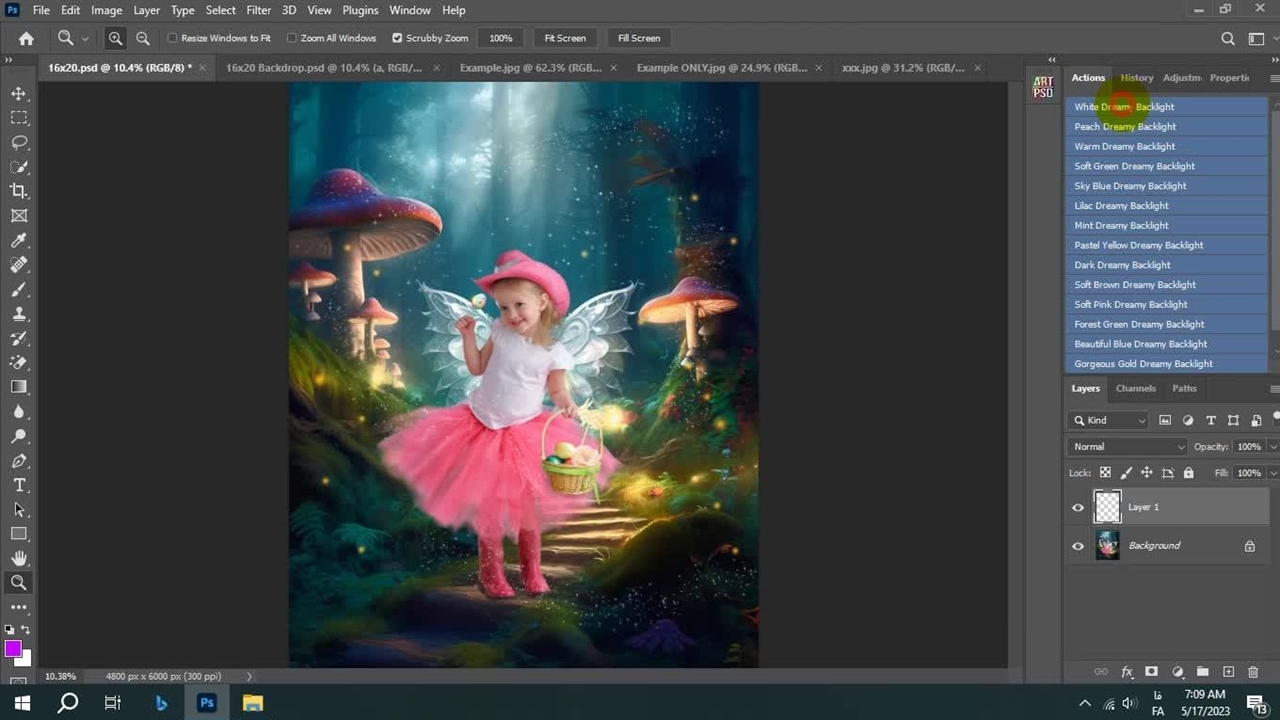The width and height of the screenshot is (1280, 720).
Task: Expand the layer Opacity dropdown arrow
Action: click(1273, 447)
